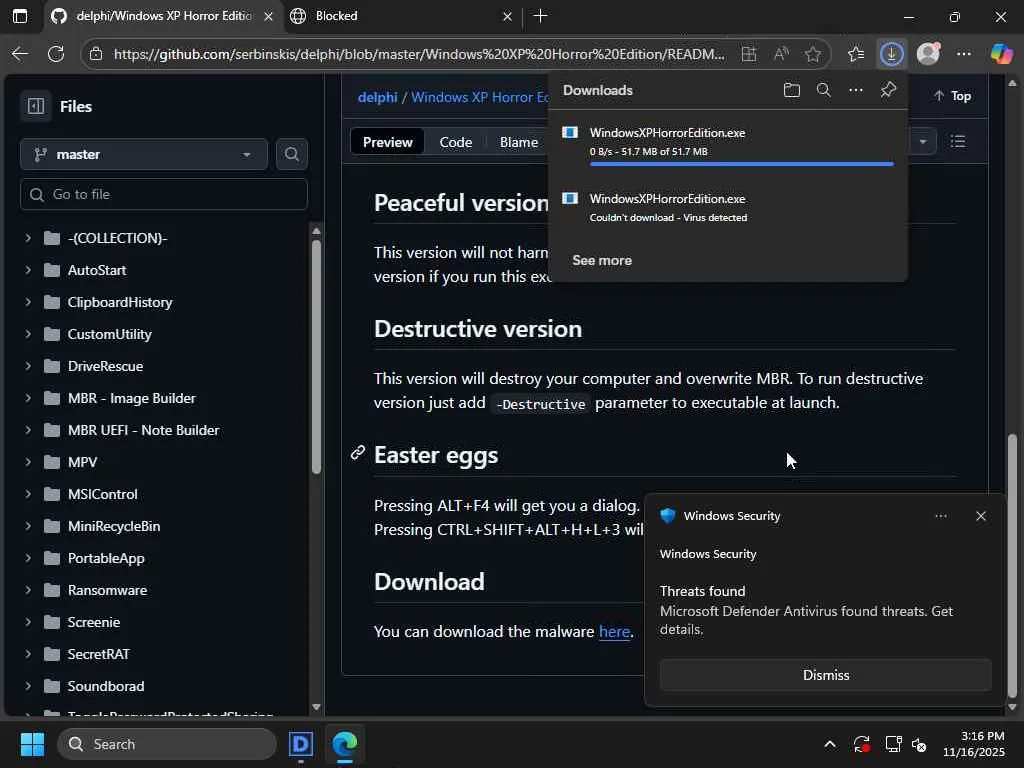Open the MiniRecycleBin folder
The image size is (1024, 768).
(114, 526)
